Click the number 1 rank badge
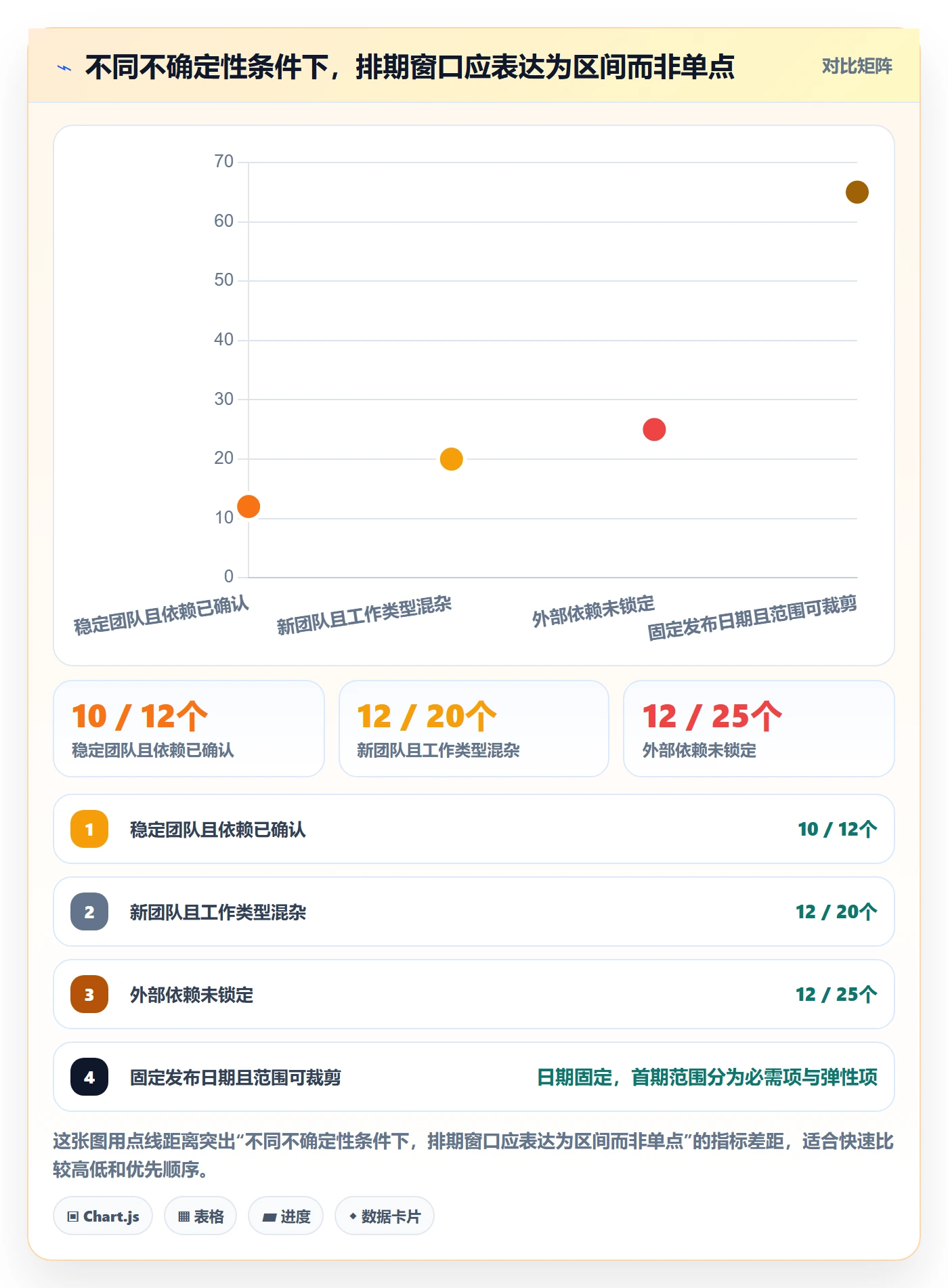The image size is (948, 1288). click(89, 829)
